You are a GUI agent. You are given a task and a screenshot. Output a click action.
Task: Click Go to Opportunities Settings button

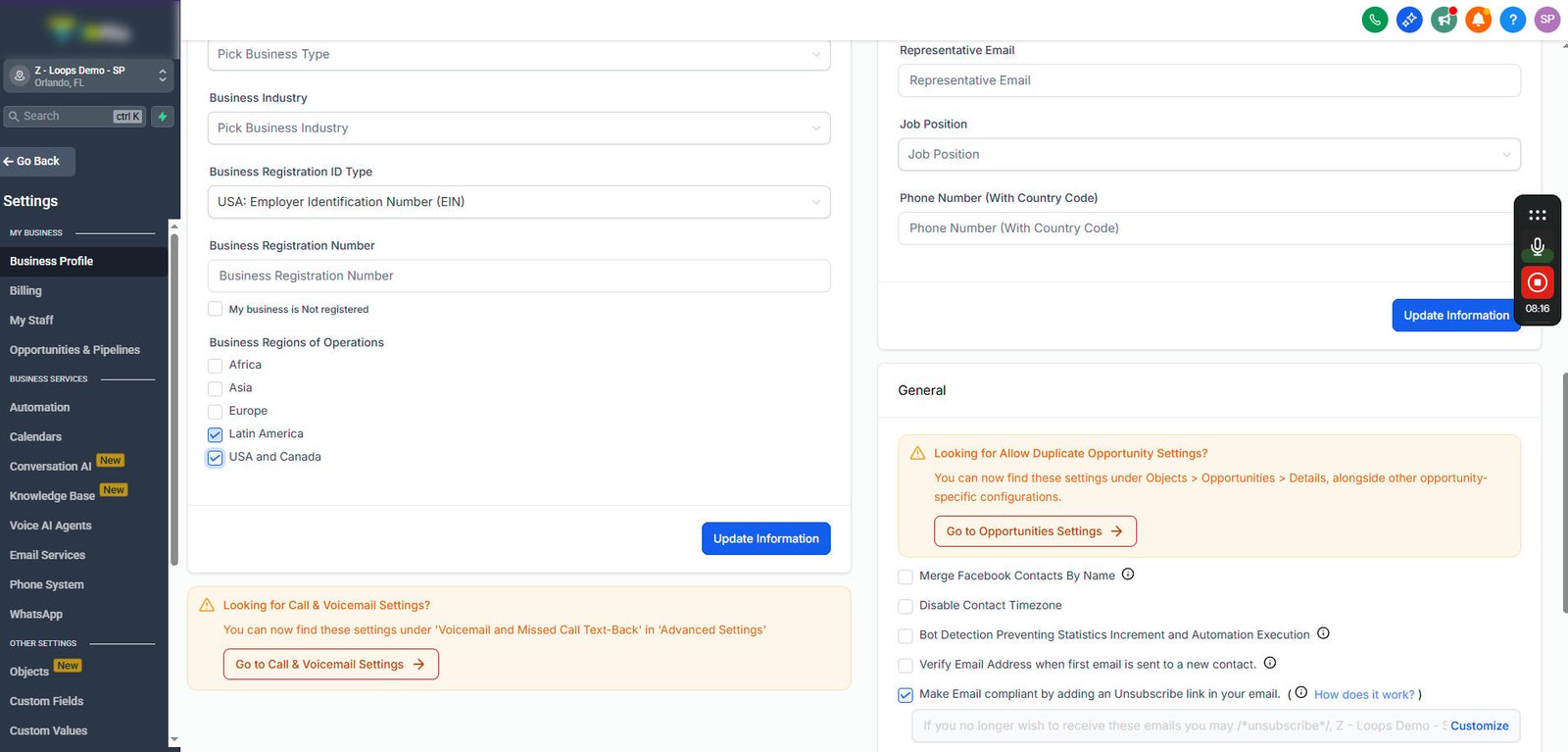click(1035, 531)
